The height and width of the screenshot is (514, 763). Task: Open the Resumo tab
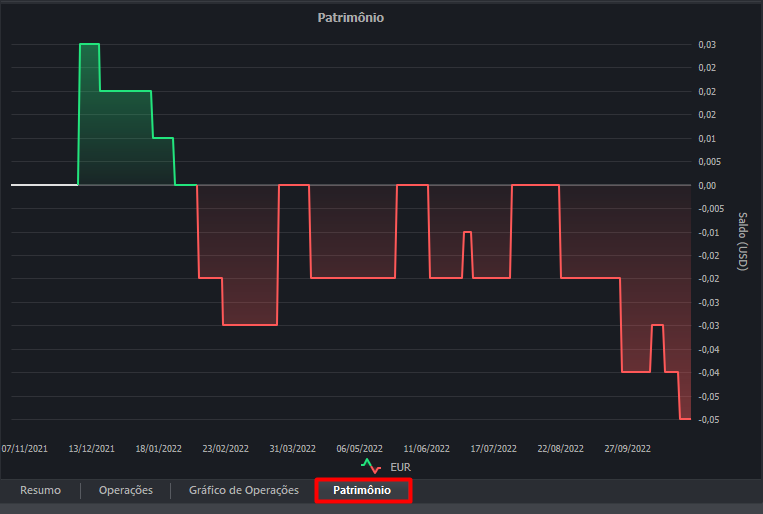click(x=40, y=490)
